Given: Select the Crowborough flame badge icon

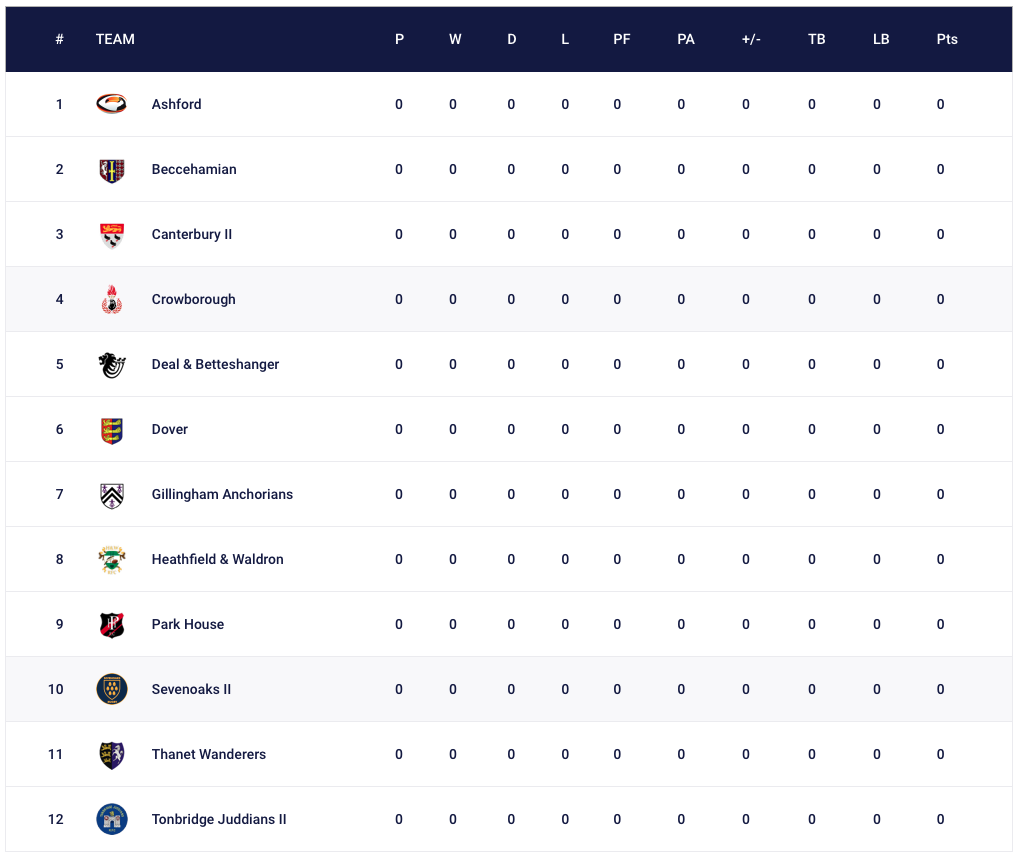Looking at the screenshot, I should click(x=111, y=300).
